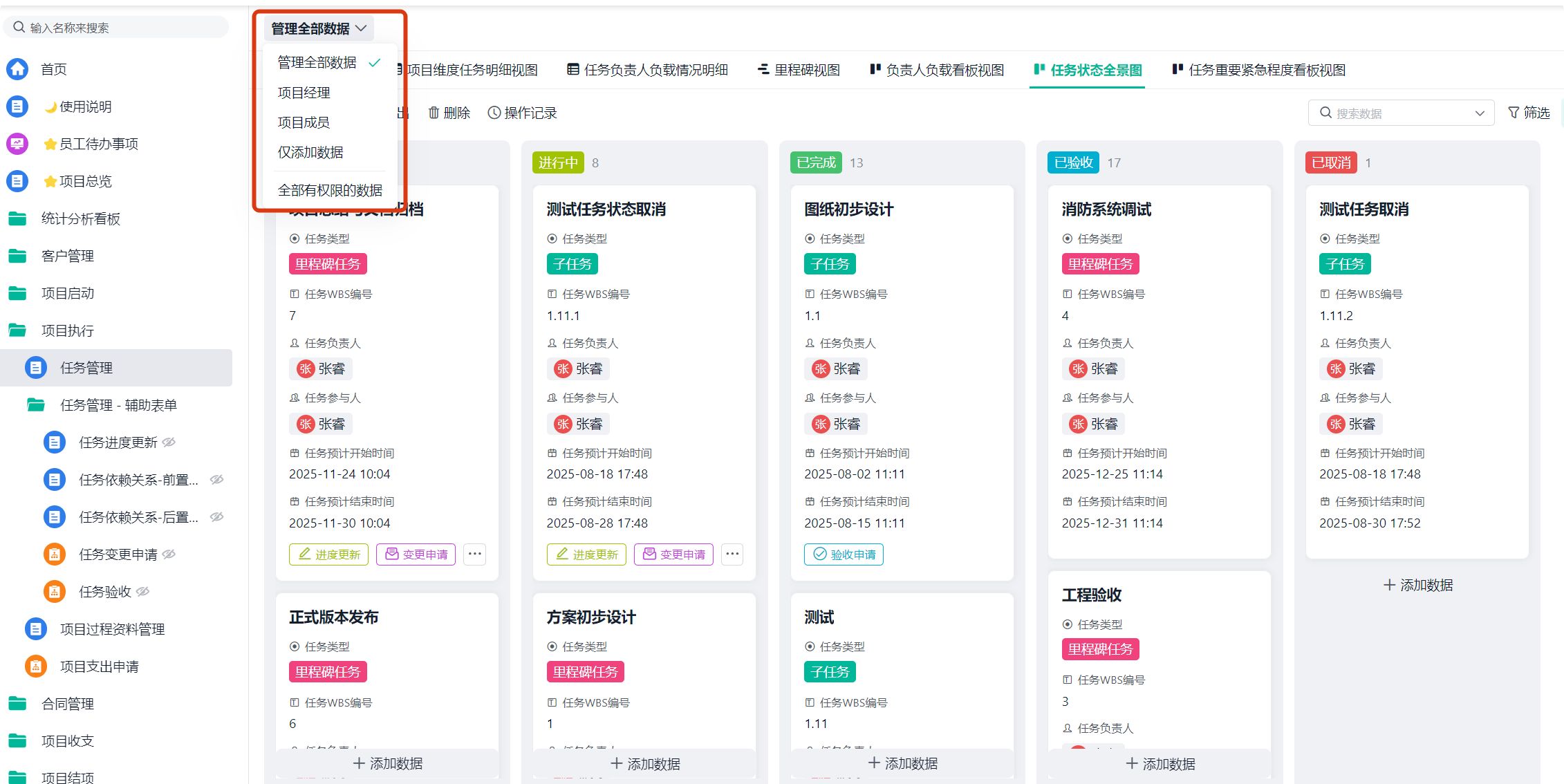Viewport: 1564px width, 784px height.
Task: Toggle the visibility eye icon beside 任务验收
Action: pos(143,592)
